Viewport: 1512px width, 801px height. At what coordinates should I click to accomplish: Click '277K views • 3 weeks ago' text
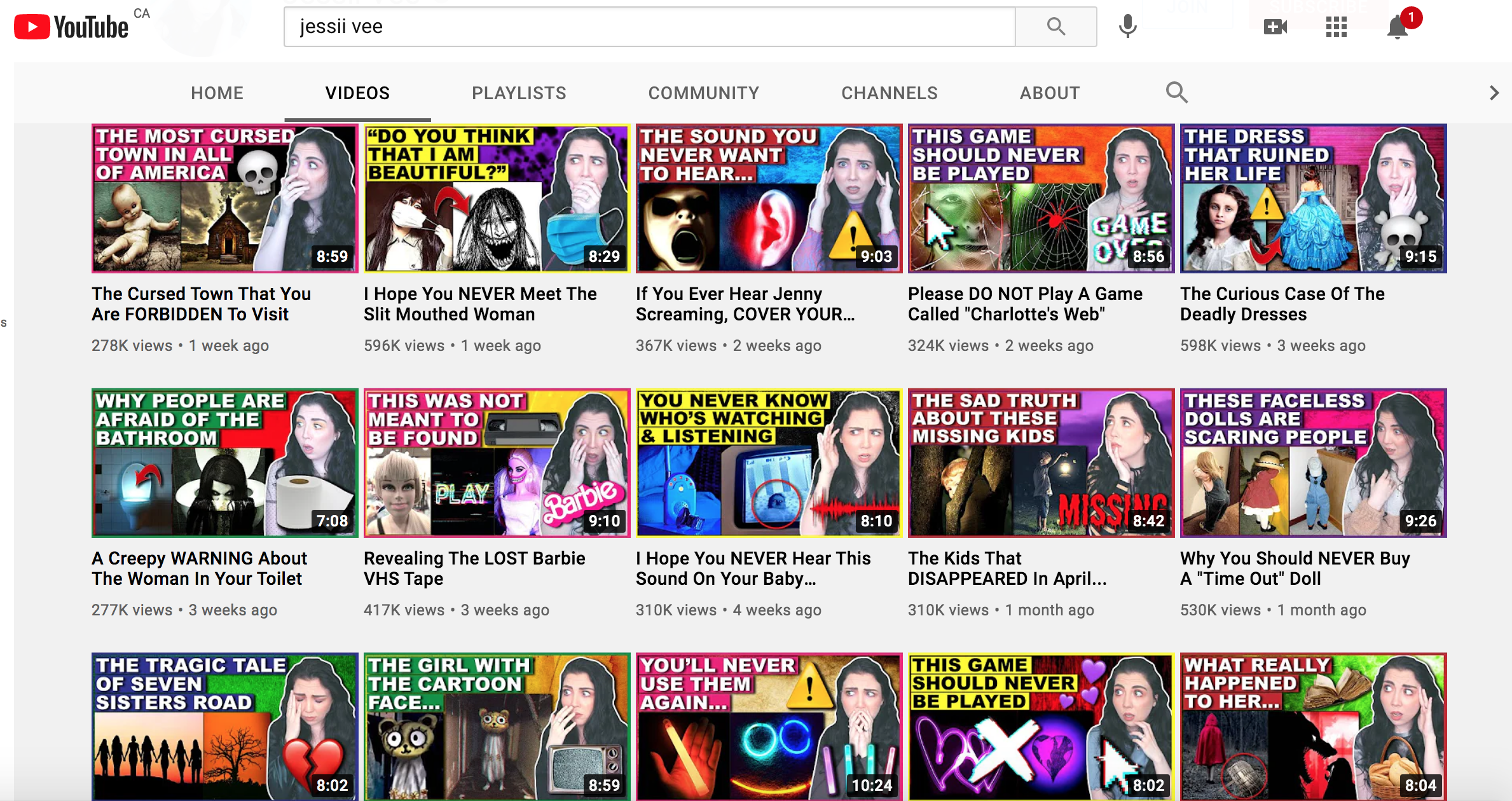(x=184, y=610)
